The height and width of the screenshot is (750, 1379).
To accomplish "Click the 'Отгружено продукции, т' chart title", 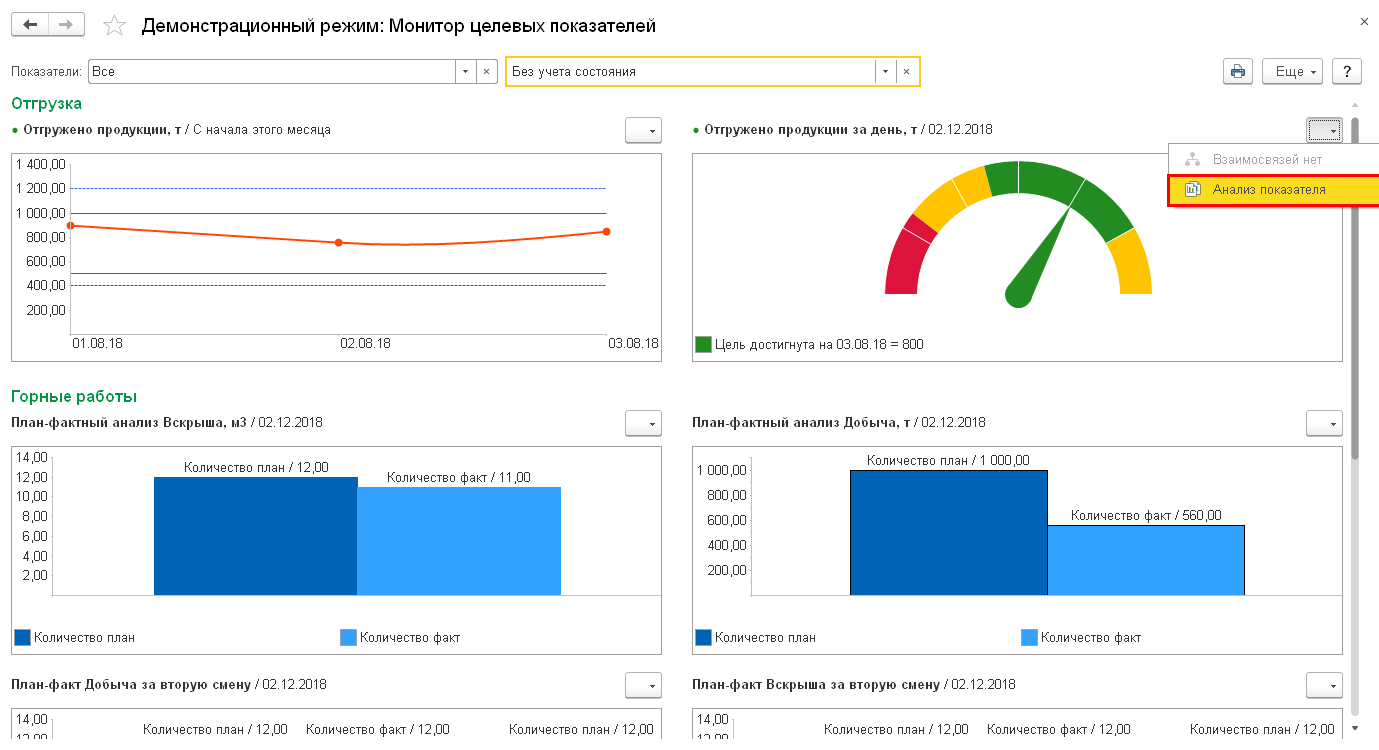I will point(100,130).
